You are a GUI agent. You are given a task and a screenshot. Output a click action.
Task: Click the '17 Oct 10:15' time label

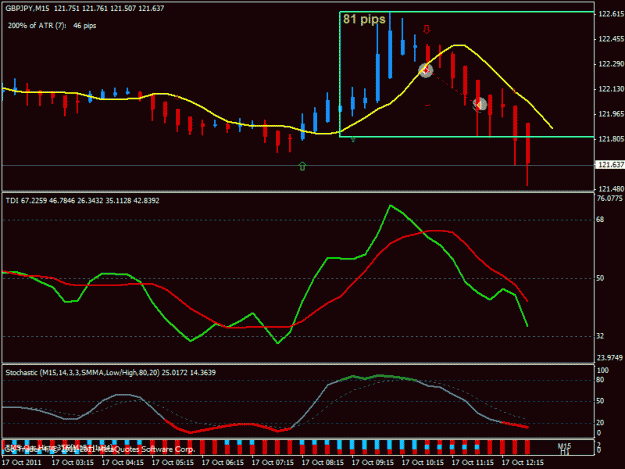coord(423,463)
